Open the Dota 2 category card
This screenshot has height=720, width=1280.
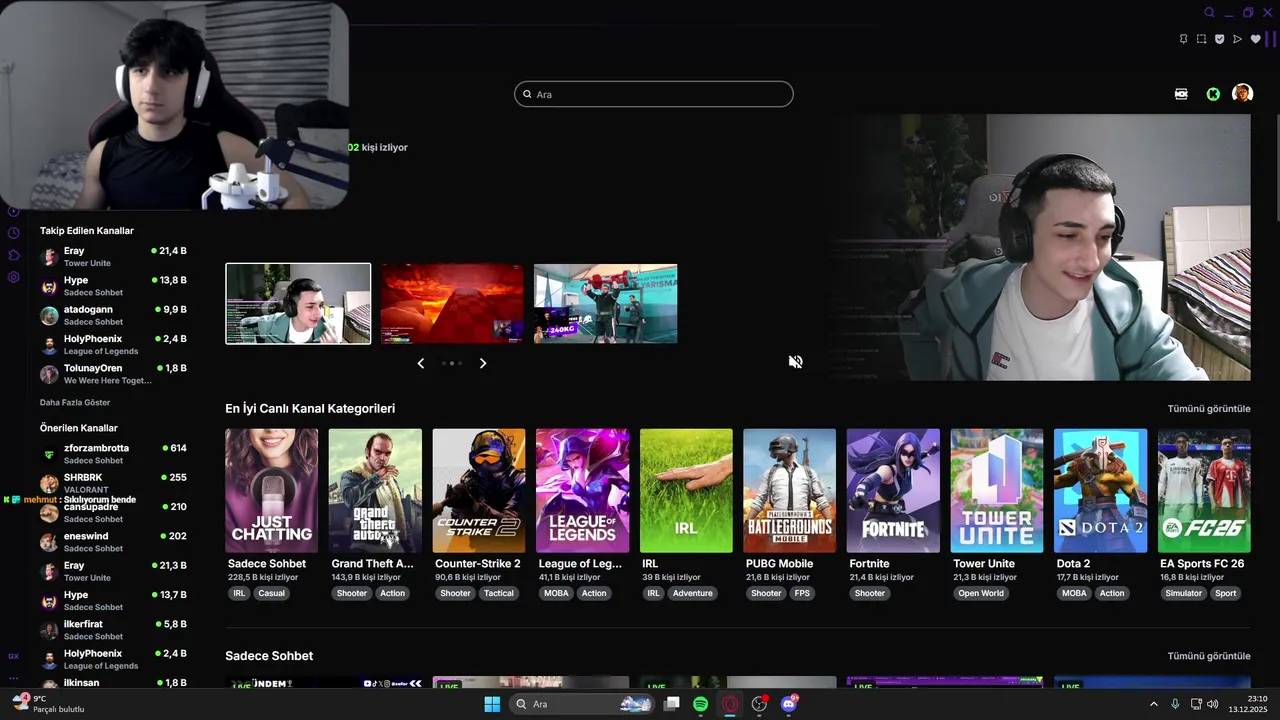[1100, 491]
